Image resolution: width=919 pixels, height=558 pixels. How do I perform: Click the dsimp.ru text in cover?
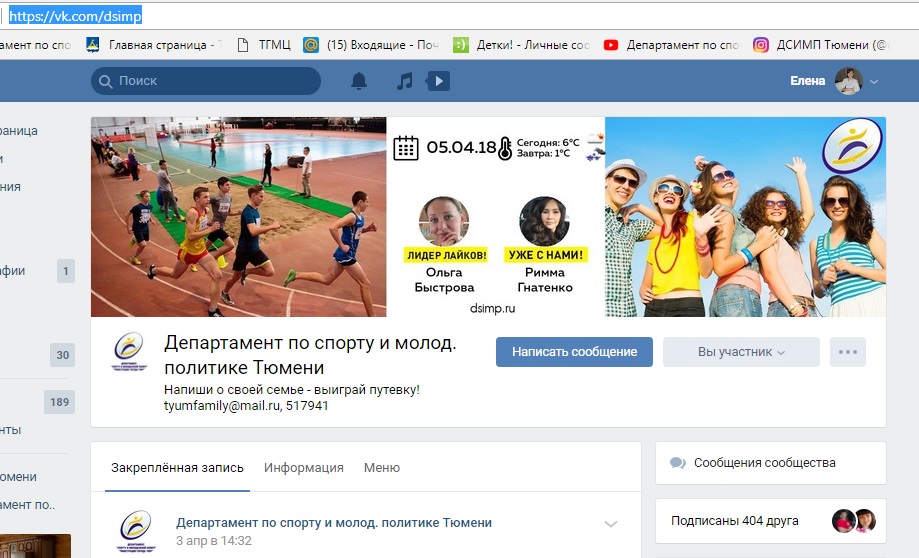[492, 308]
